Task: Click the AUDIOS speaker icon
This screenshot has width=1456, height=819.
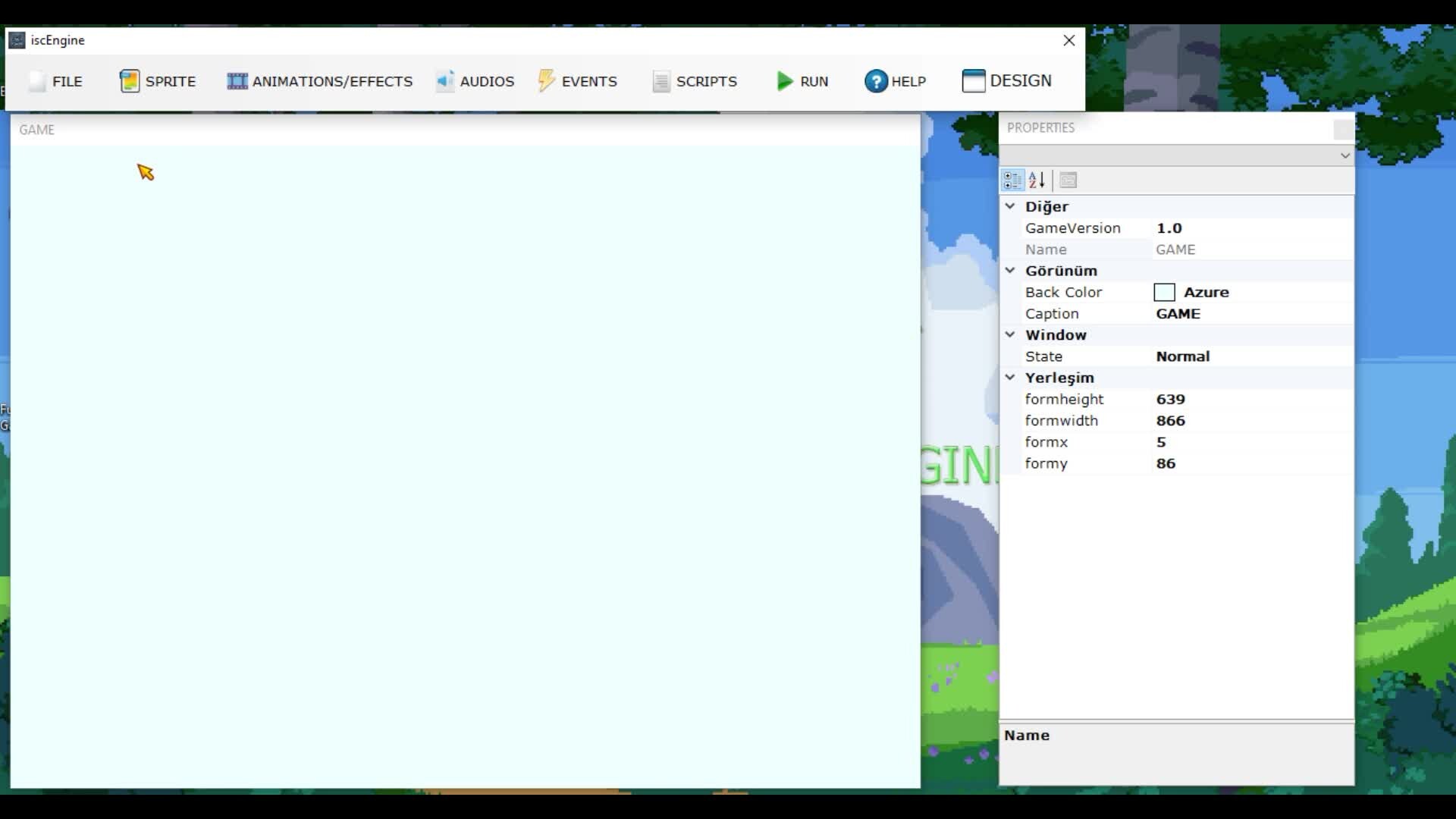Action: [445, 81]
